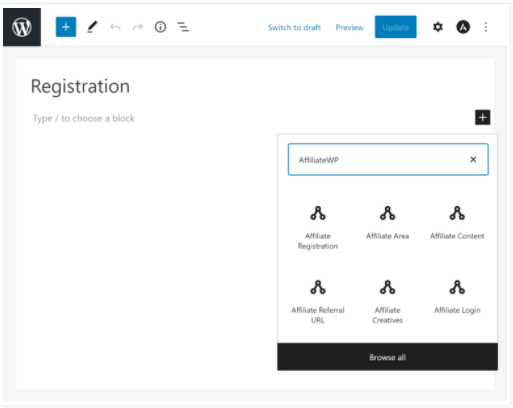513x408 pixels.
Task: Click the AffiliateWP block search field
Action: pyautogui.click(x=388, y=160)
